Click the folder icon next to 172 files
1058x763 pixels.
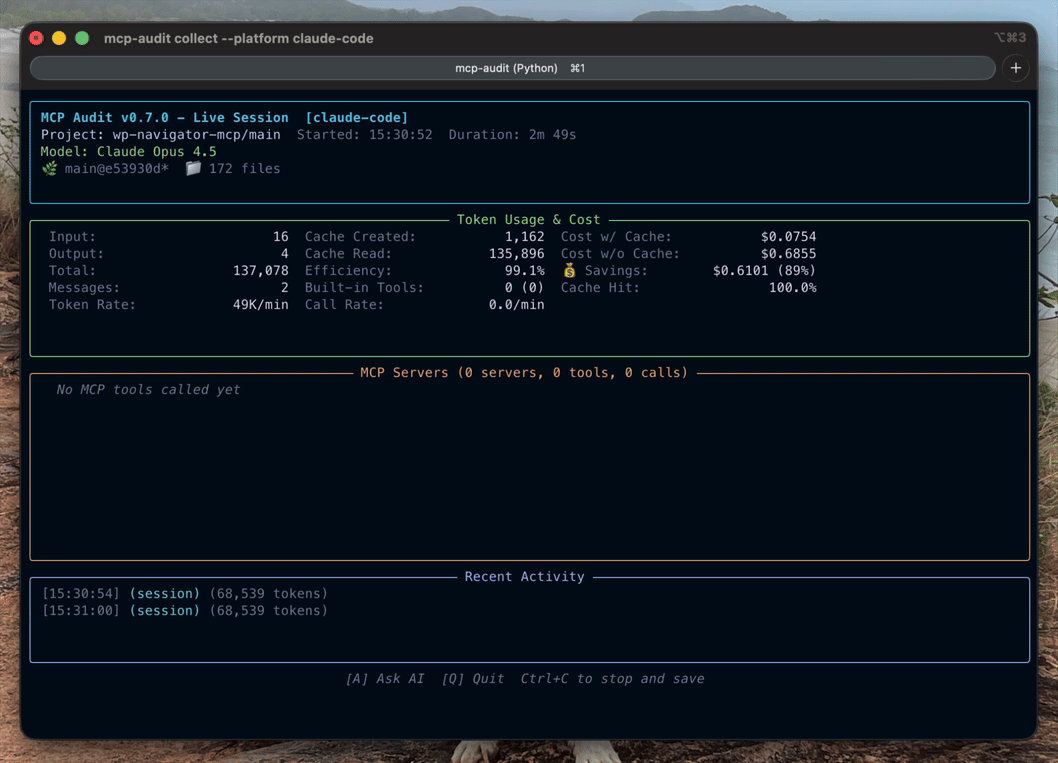(193, 169)
